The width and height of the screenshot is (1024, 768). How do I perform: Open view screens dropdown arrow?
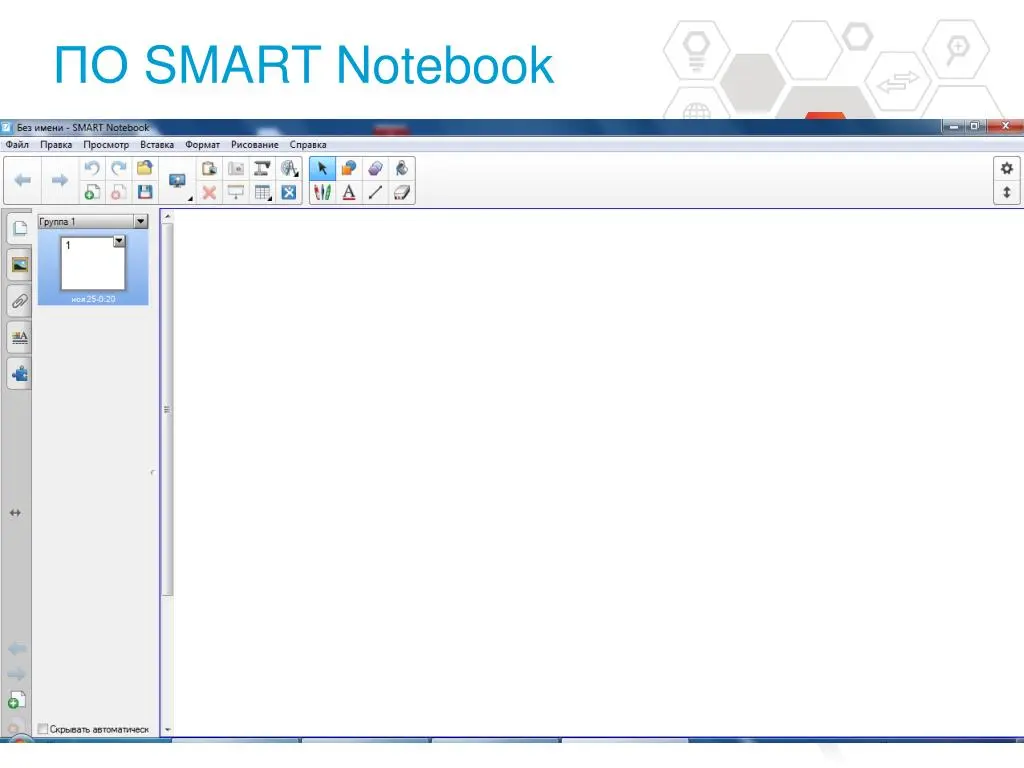point(190,198)
